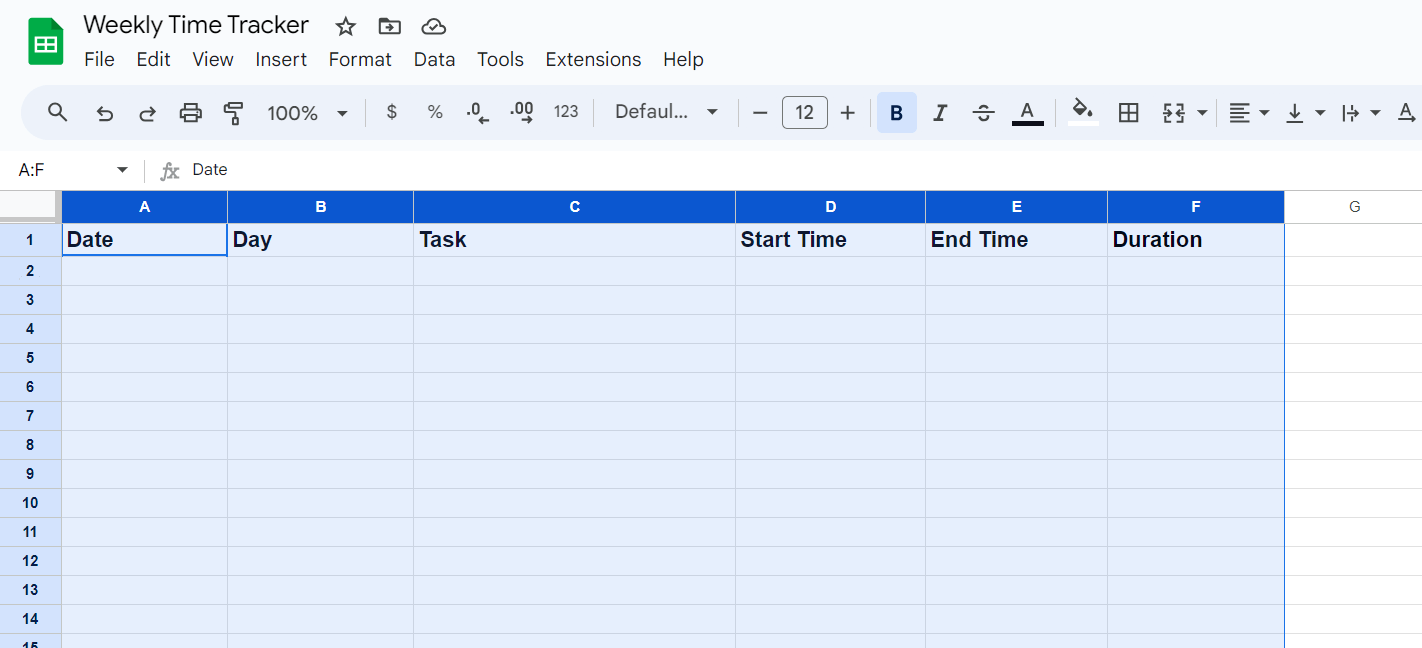Expand the name box dropdown arrow

122,170
